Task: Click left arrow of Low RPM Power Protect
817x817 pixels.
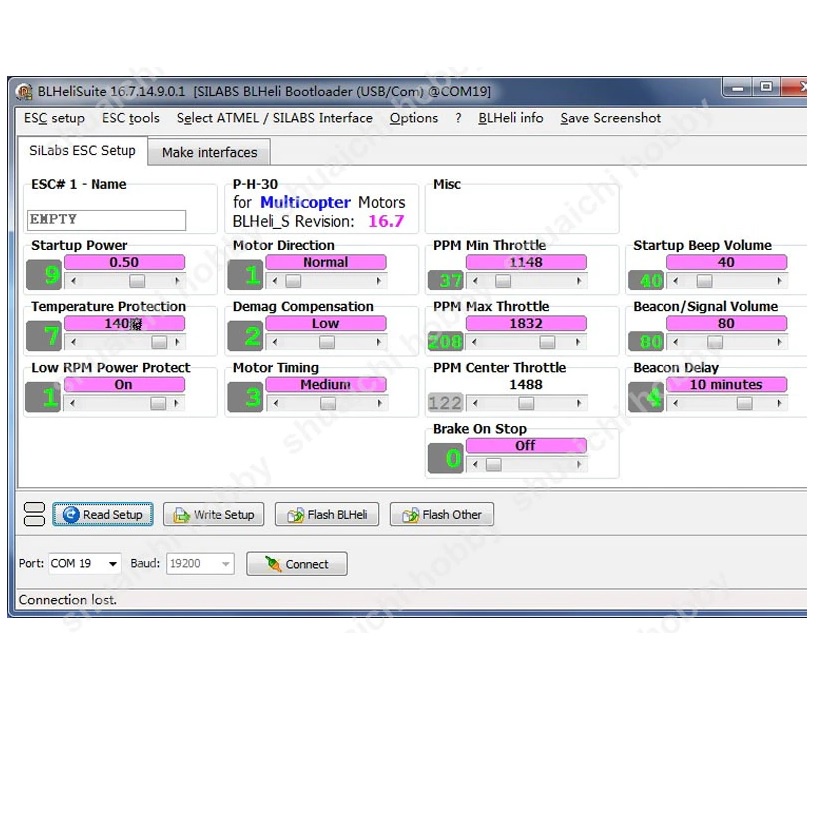Action: [72, 403]
